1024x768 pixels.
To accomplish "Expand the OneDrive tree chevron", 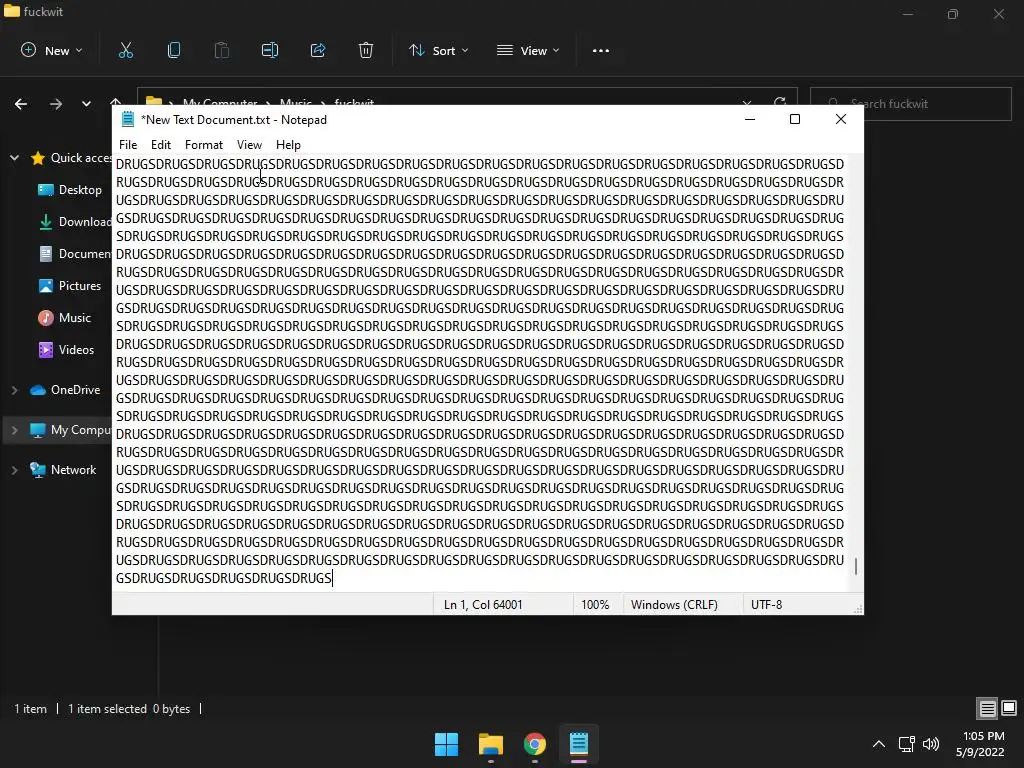I will [x=14, y=390].
